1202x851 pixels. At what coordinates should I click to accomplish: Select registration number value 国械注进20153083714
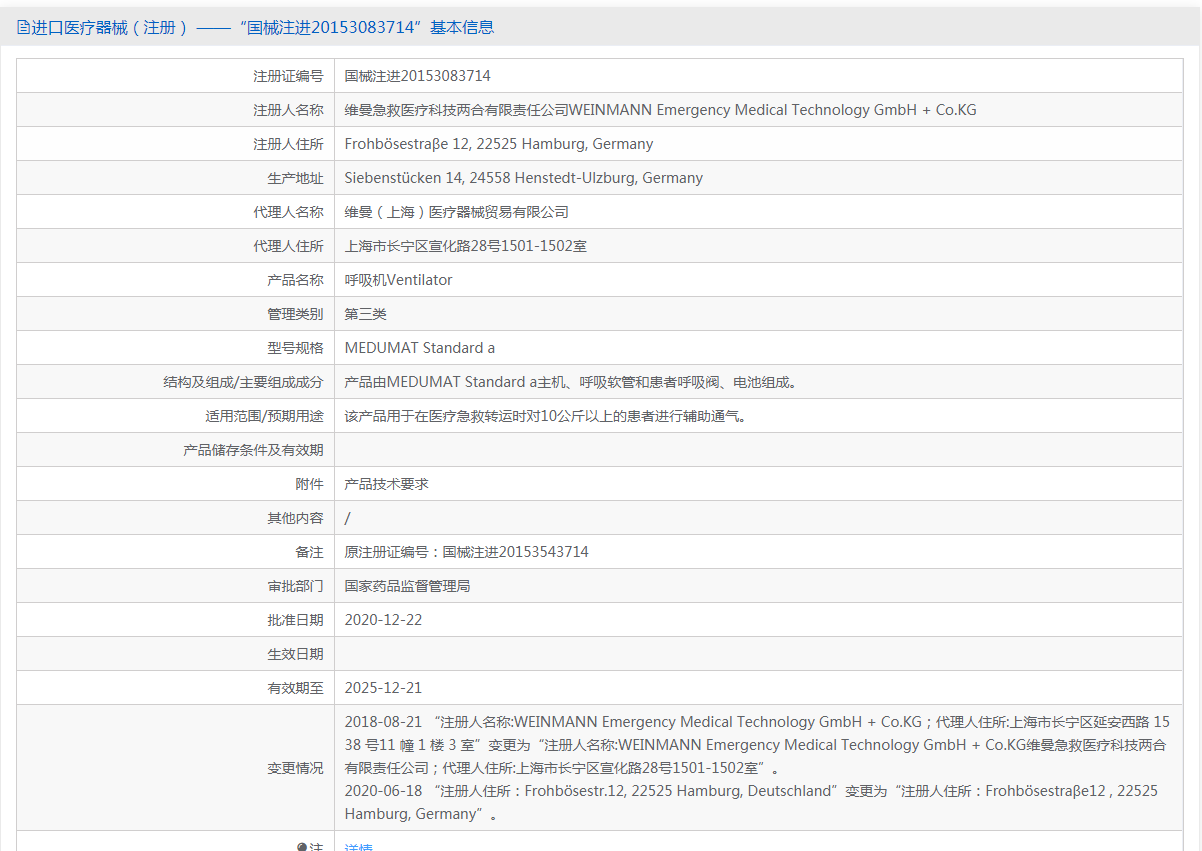(x=417, y=76)
